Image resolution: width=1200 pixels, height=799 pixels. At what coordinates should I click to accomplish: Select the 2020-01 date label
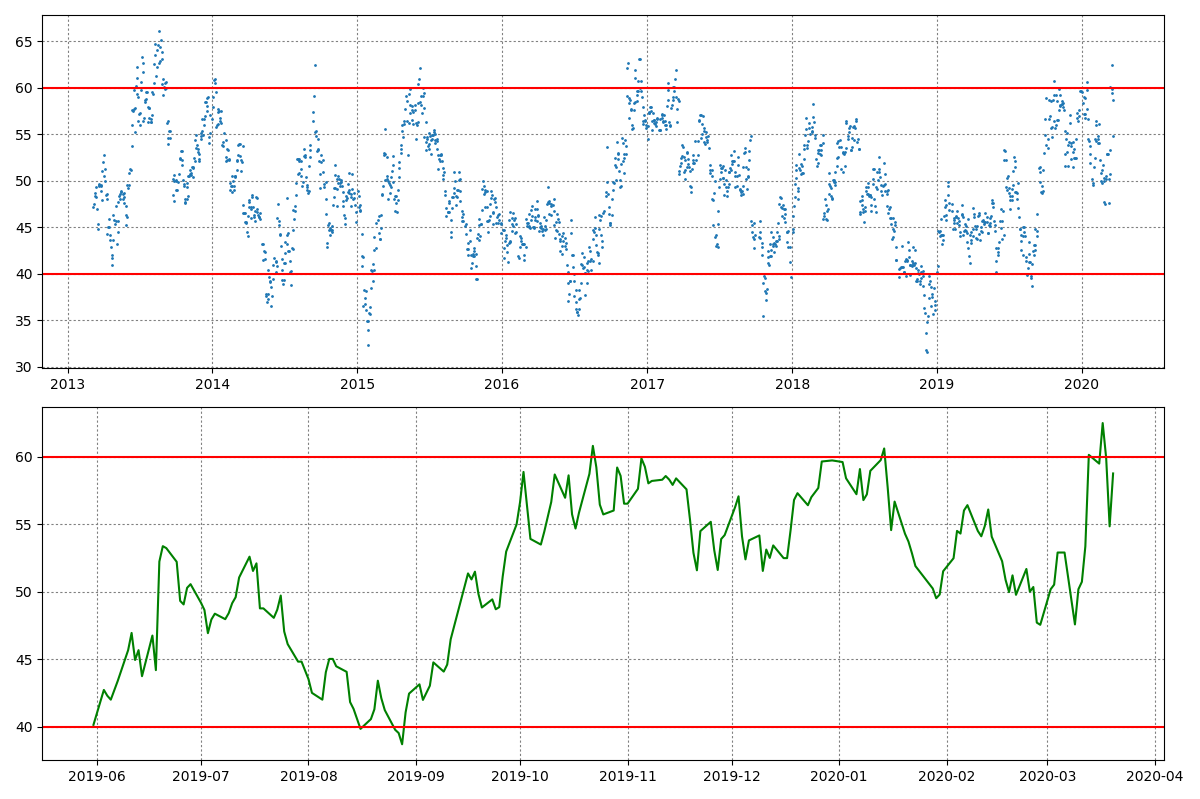click(839, 776)
